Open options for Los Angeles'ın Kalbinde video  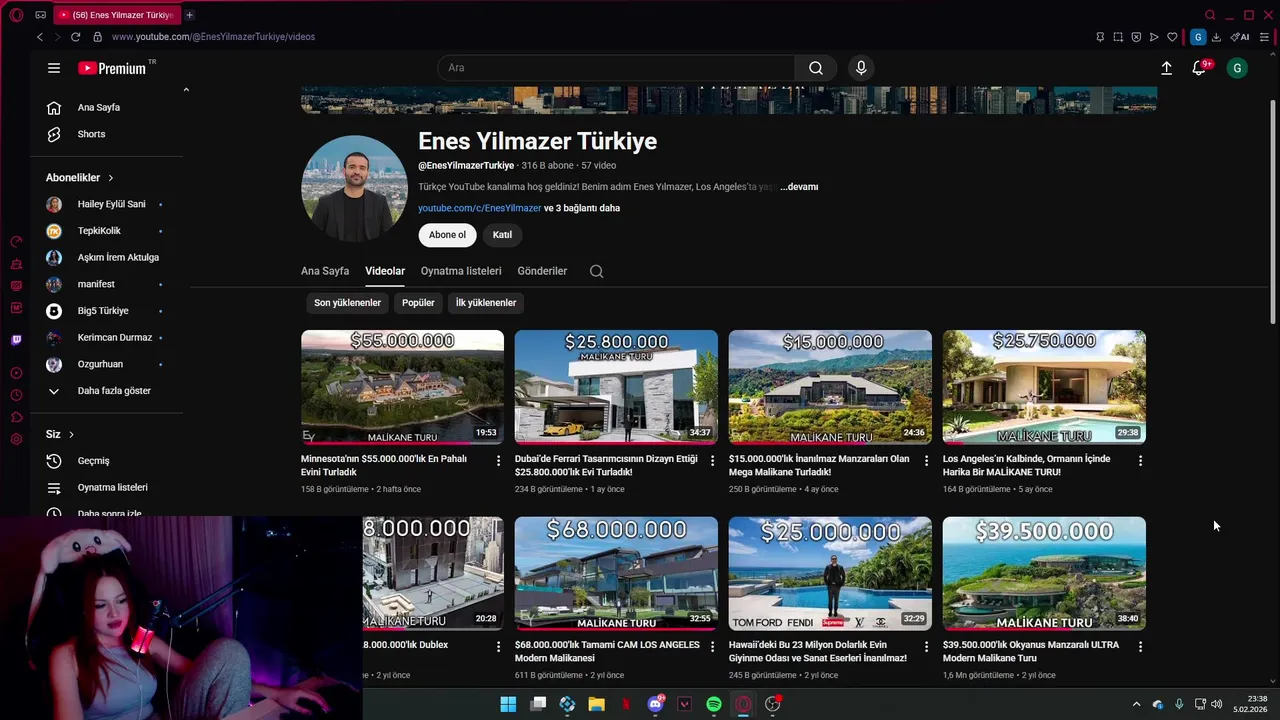click(1140, 461)
